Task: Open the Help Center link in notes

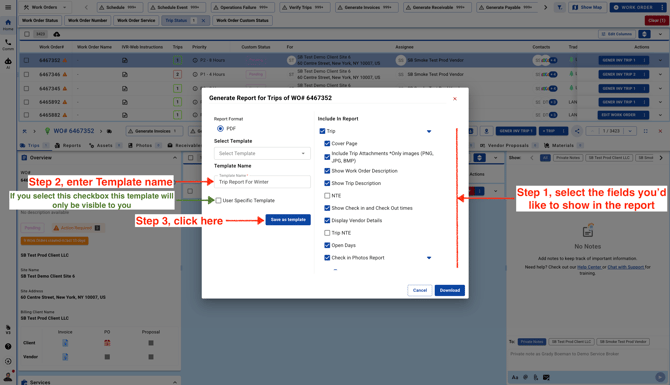Action: coord(589,267)
